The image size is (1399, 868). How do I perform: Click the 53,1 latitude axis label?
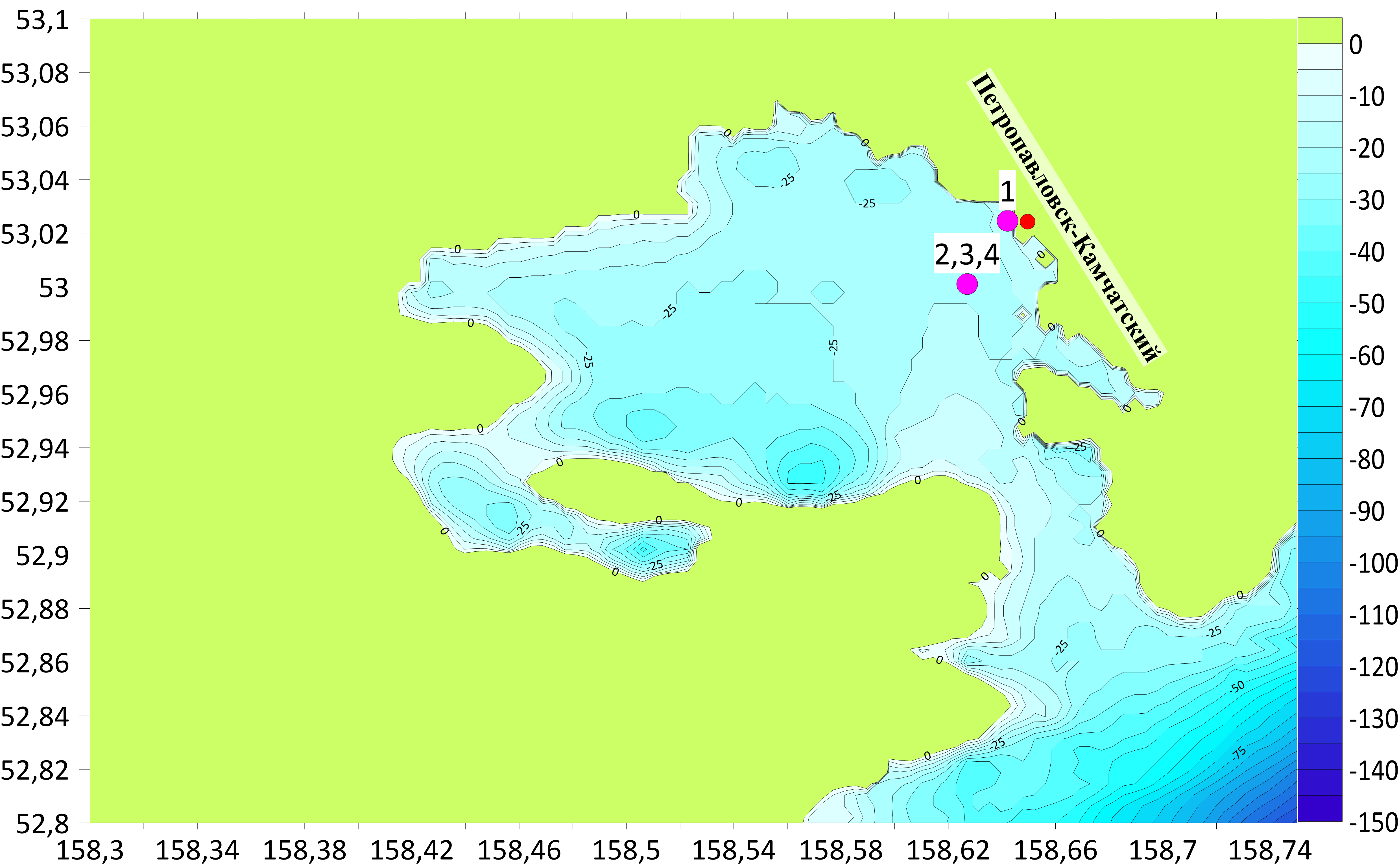pyautogui.click(x=43, y=21)
